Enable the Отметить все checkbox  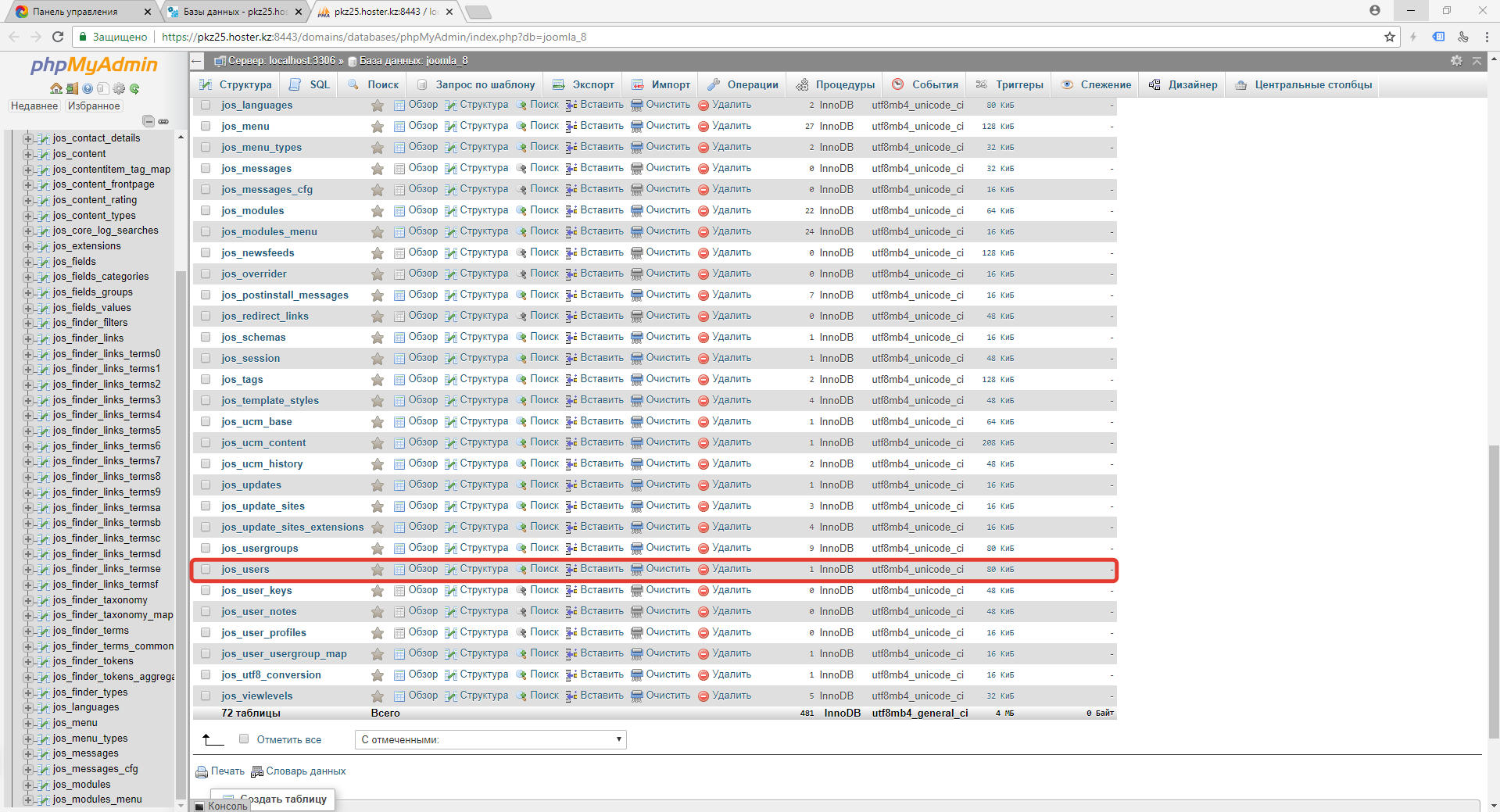244,739
